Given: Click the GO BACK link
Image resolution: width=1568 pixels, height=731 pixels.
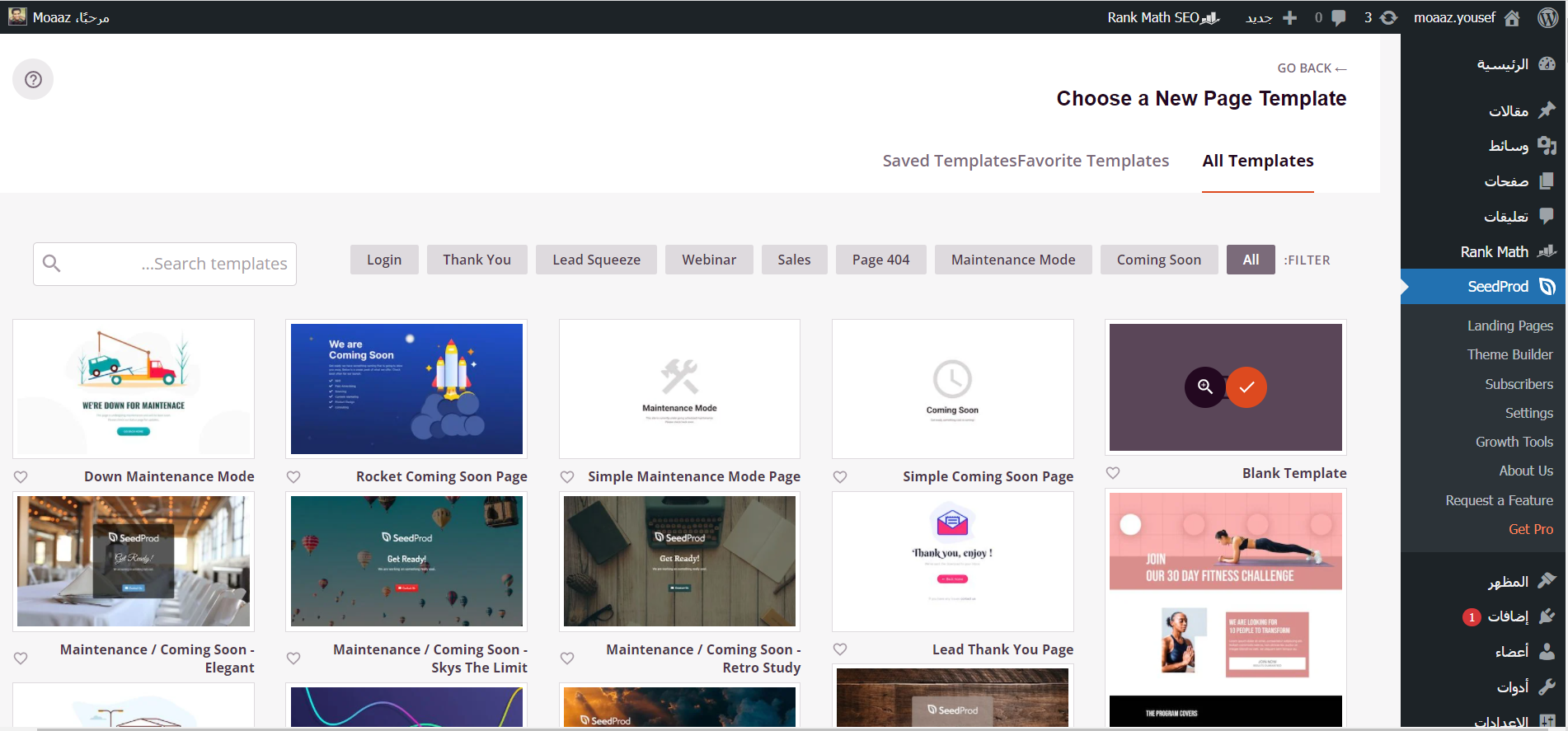Looking at the screenshot, I should [1312, 68].
